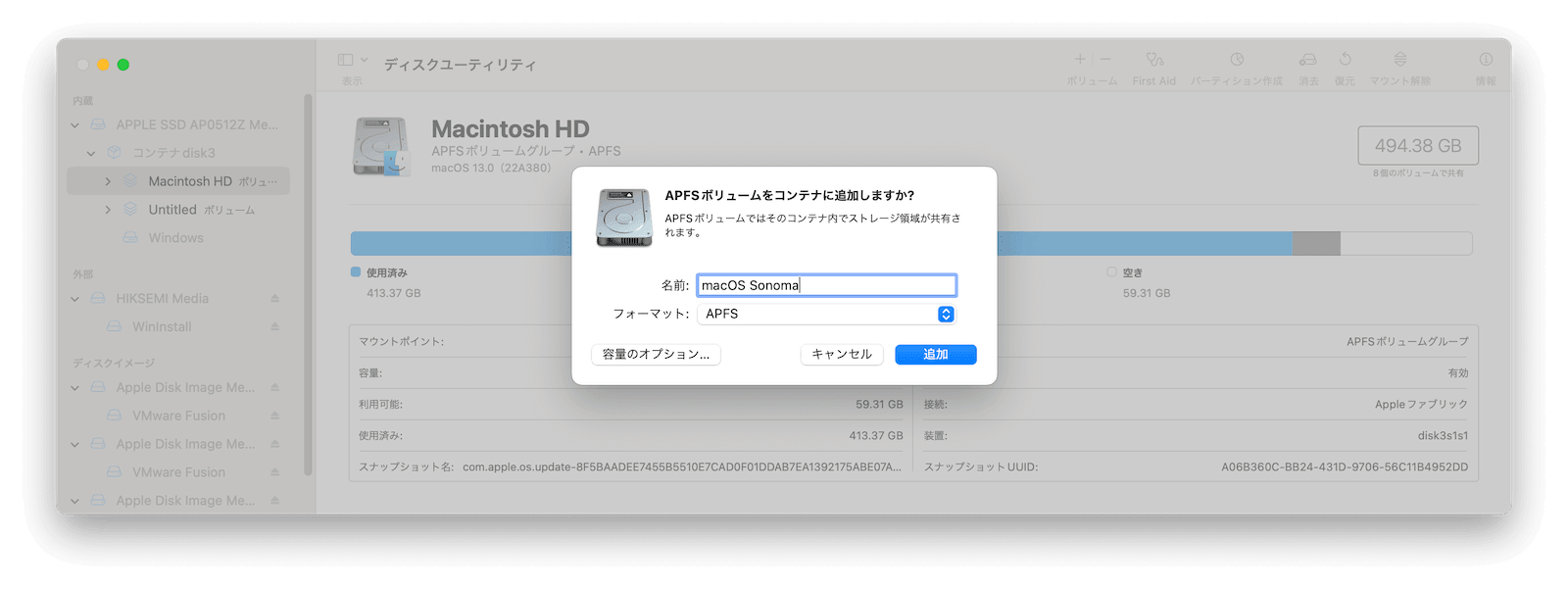Click the snapshot UUID value
Image resolution: width=1568 pixels, height=589 pixels.
(x=1345, y=466)
